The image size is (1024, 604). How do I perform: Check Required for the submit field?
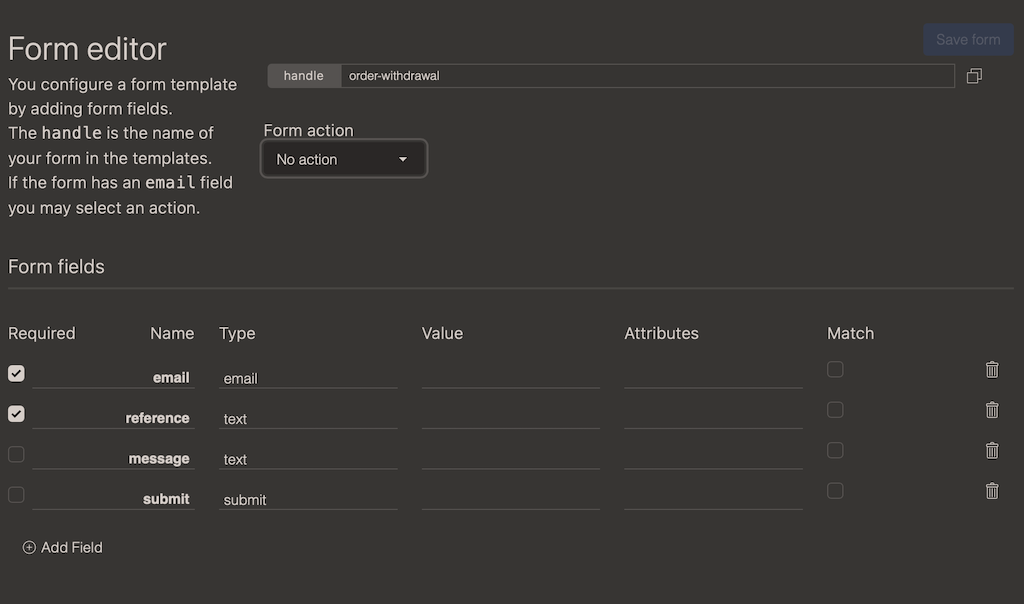tap(16, 495)
